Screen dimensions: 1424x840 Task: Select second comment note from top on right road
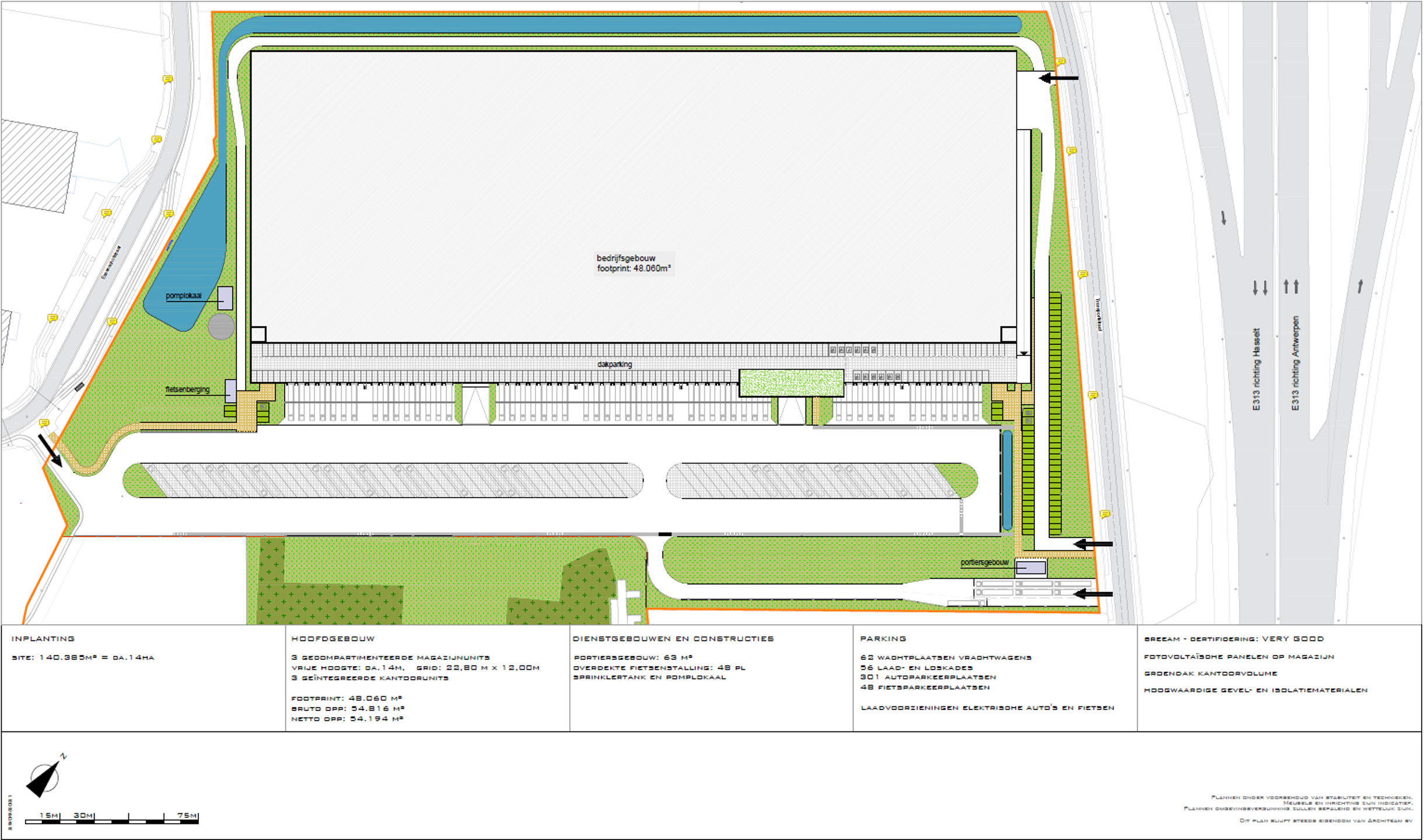click(x=1071, y=150)
